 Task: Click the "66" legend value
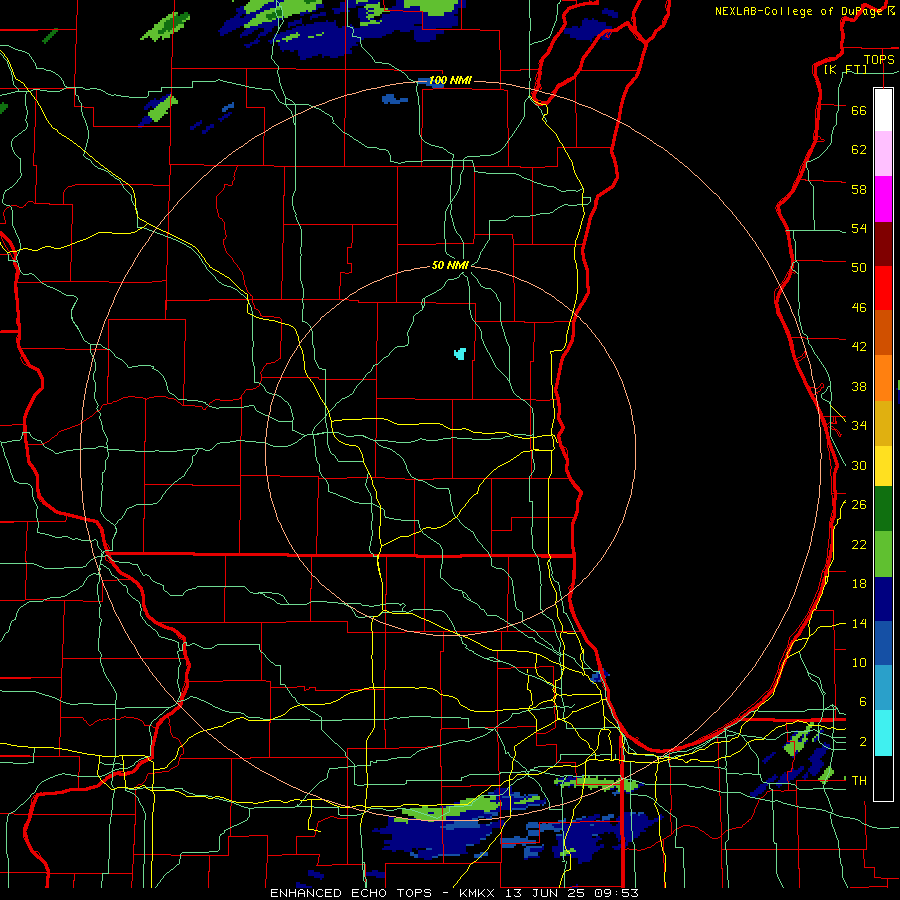click(x=859, y=110)
